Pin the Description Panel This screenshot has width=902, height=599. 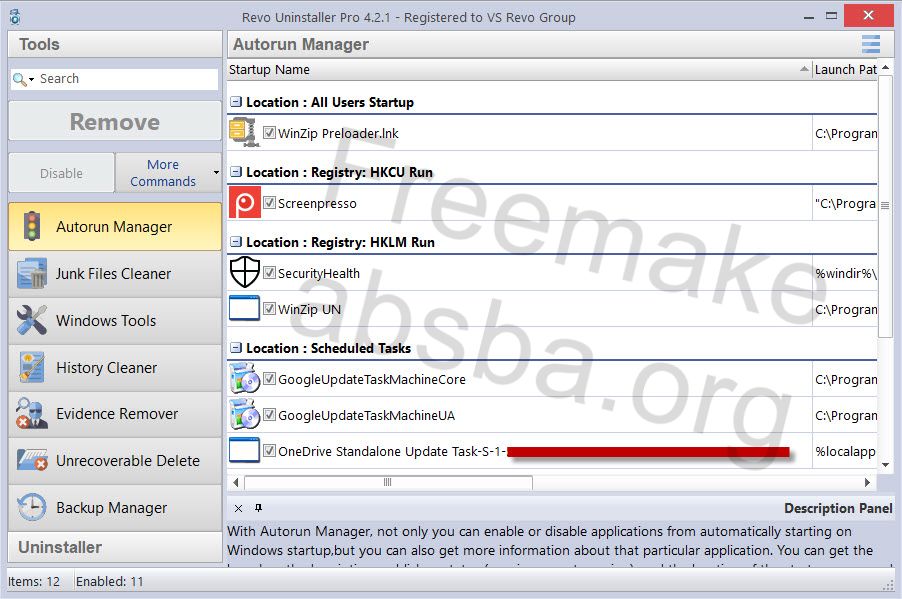point(258,508)
